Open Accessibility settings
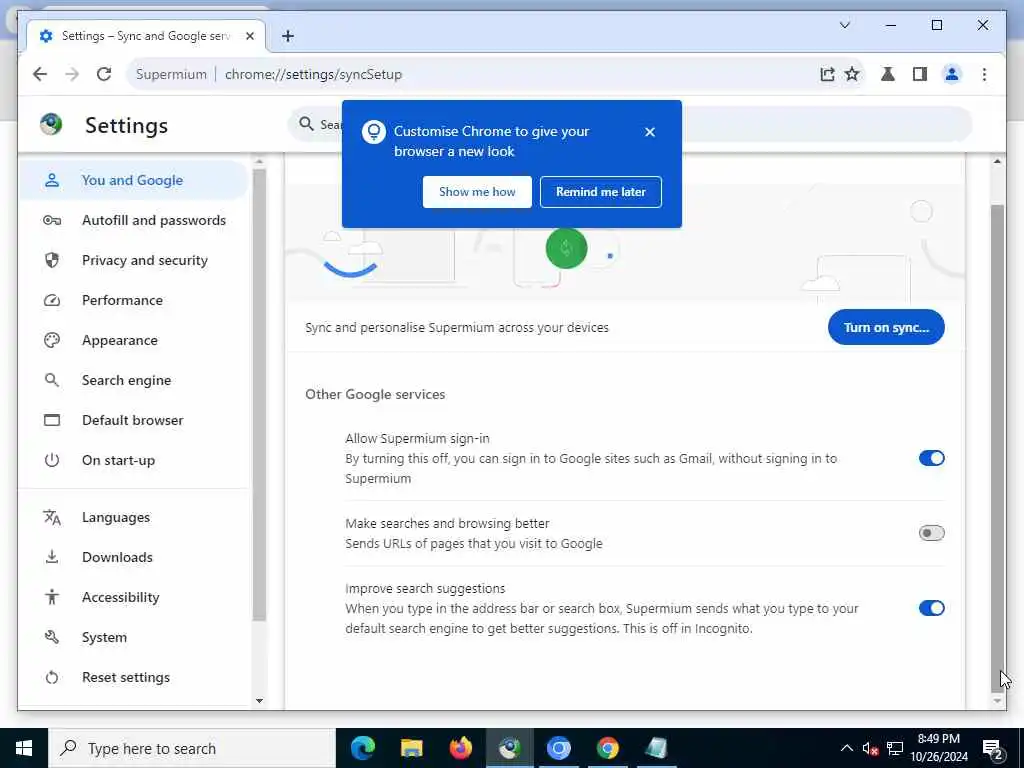This screenshot has height=768, width=1024. click(x=134, y=597)
